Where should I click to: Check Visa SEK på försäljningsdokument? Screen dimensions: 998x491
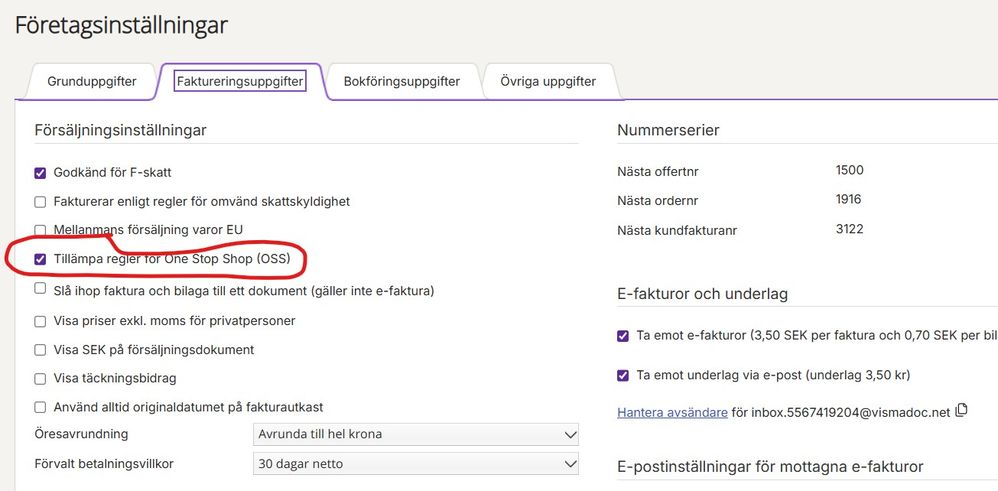[40, 350]
